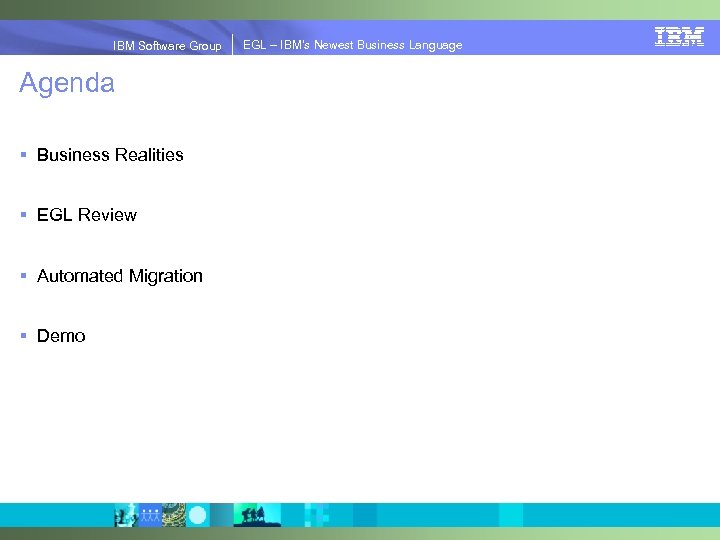Click the 'Agenda' slide title
This screenshot has height=540, width=720.
[x=67, y=83]
